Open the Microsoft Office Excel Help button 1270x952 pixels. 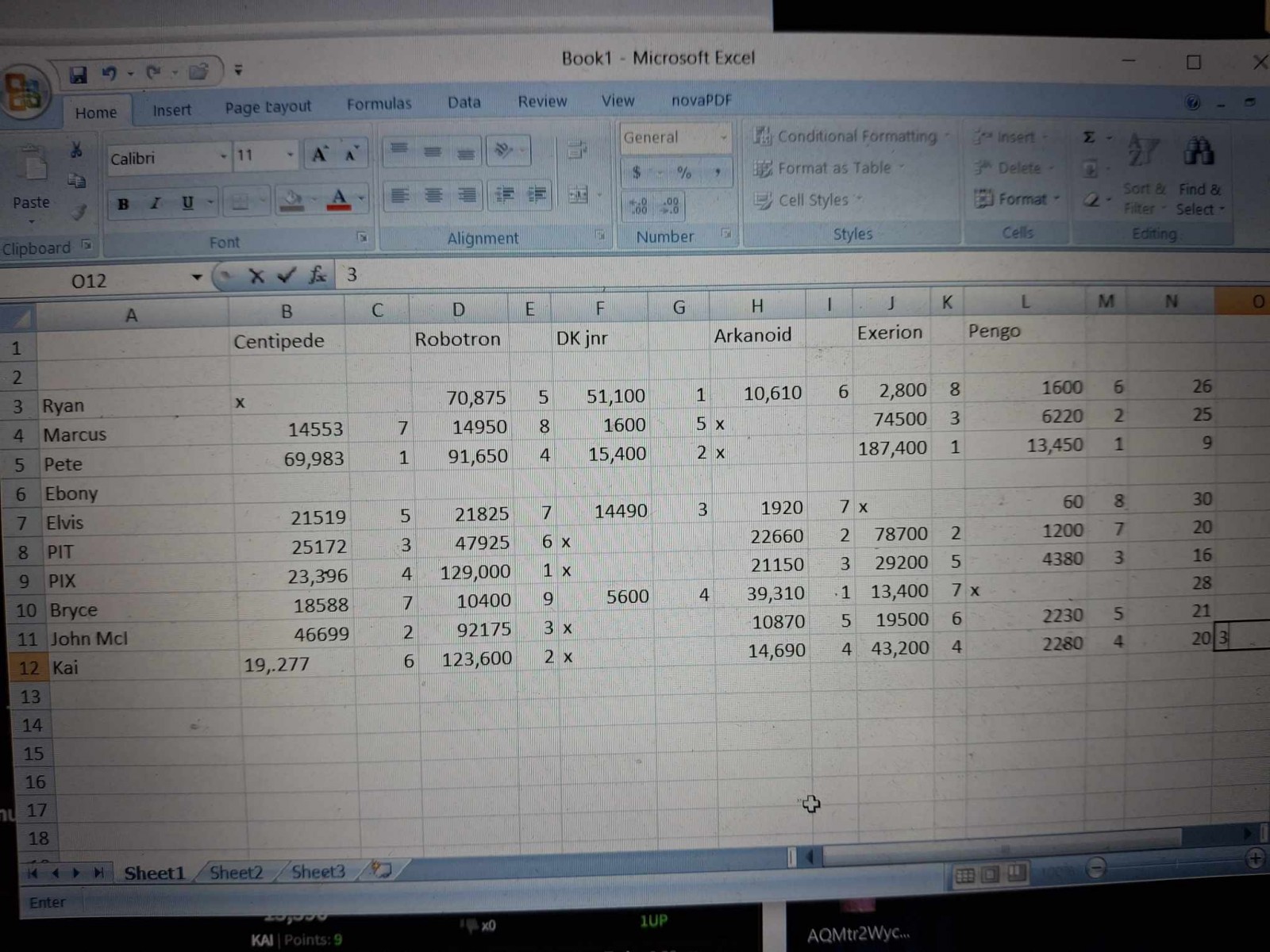[x=1192, y=102]
